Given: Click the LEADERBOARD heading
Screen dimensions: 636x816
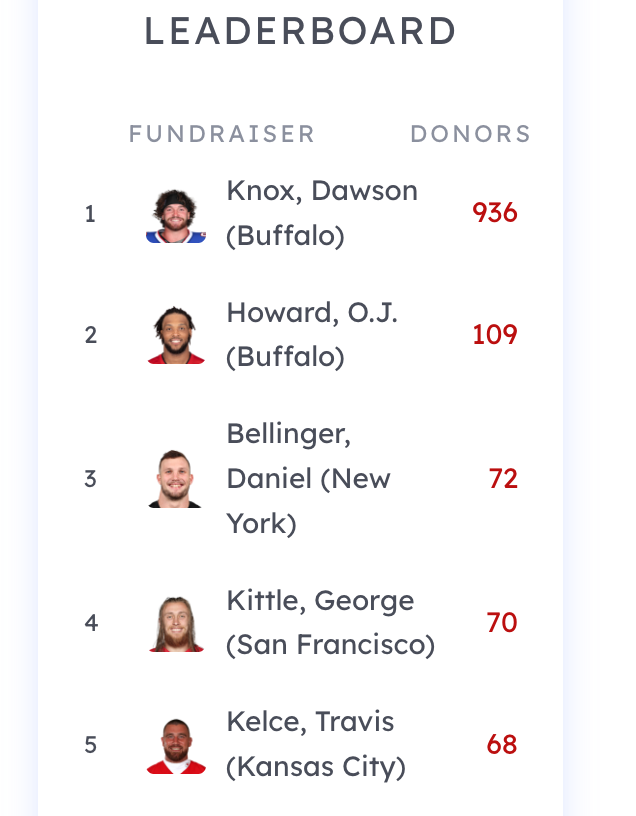Looking at the screenshot, I should [300, 31].
